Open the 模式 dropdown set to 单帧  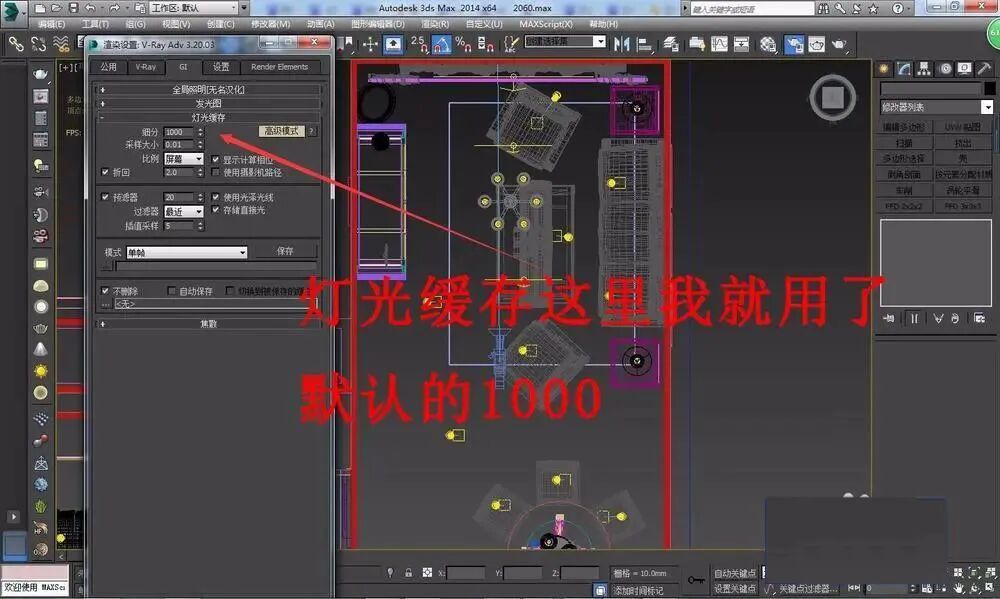click(x=186, y=253)
